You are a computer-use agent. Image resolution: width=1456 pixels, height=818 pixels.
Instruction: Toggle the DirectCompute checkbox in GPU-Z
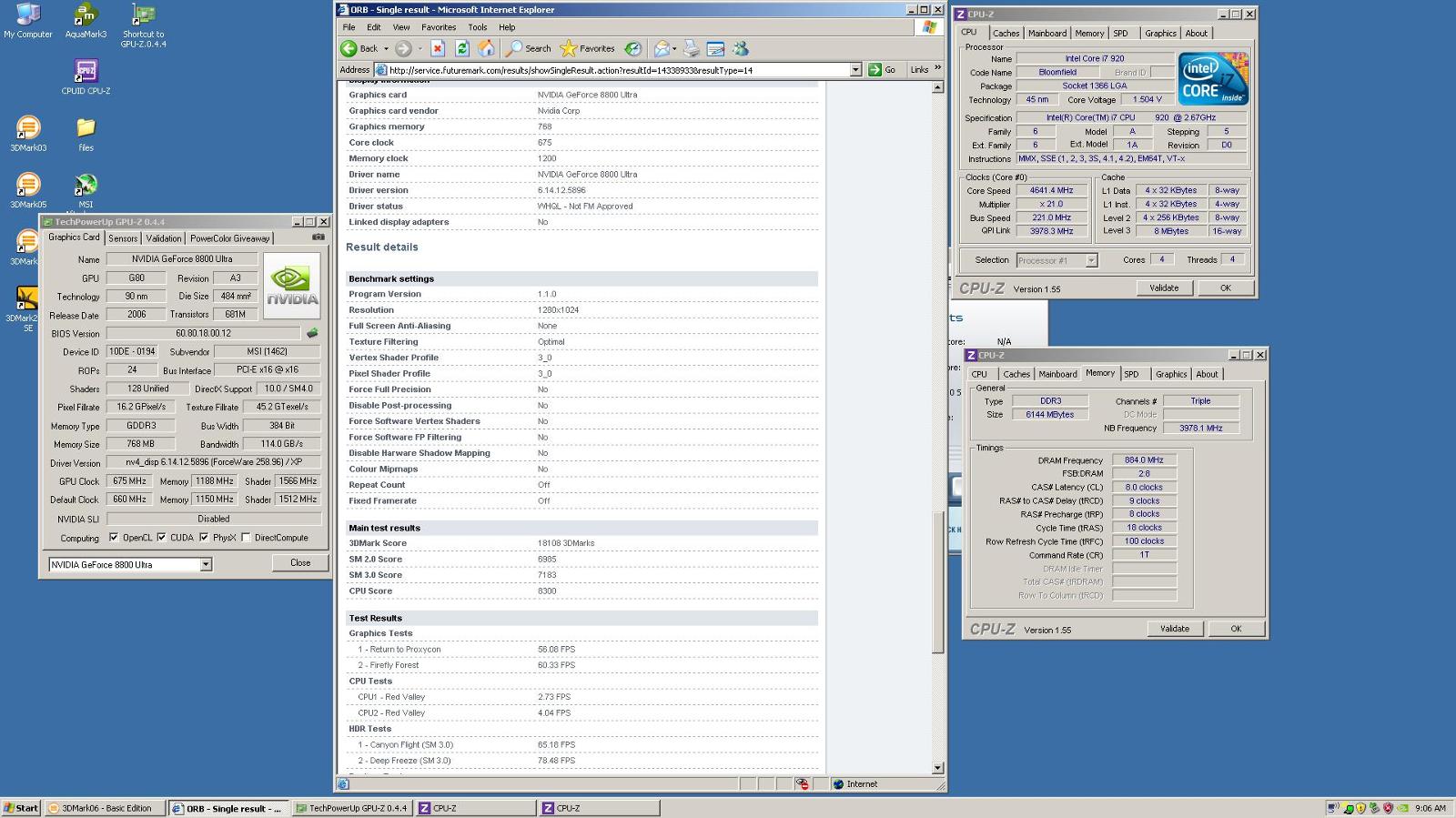click(246, 538)
